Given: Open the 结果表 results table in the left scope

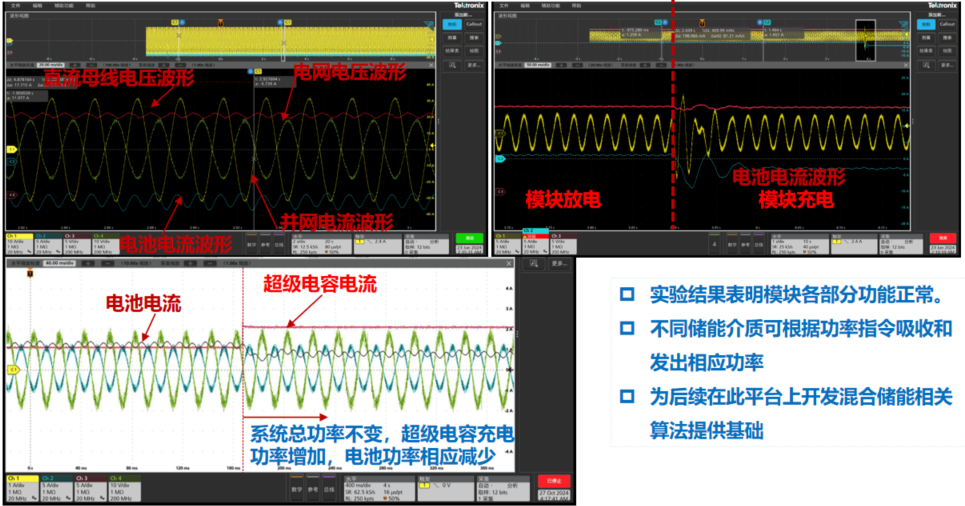Looking at the screenshot, I should point(450,49).
